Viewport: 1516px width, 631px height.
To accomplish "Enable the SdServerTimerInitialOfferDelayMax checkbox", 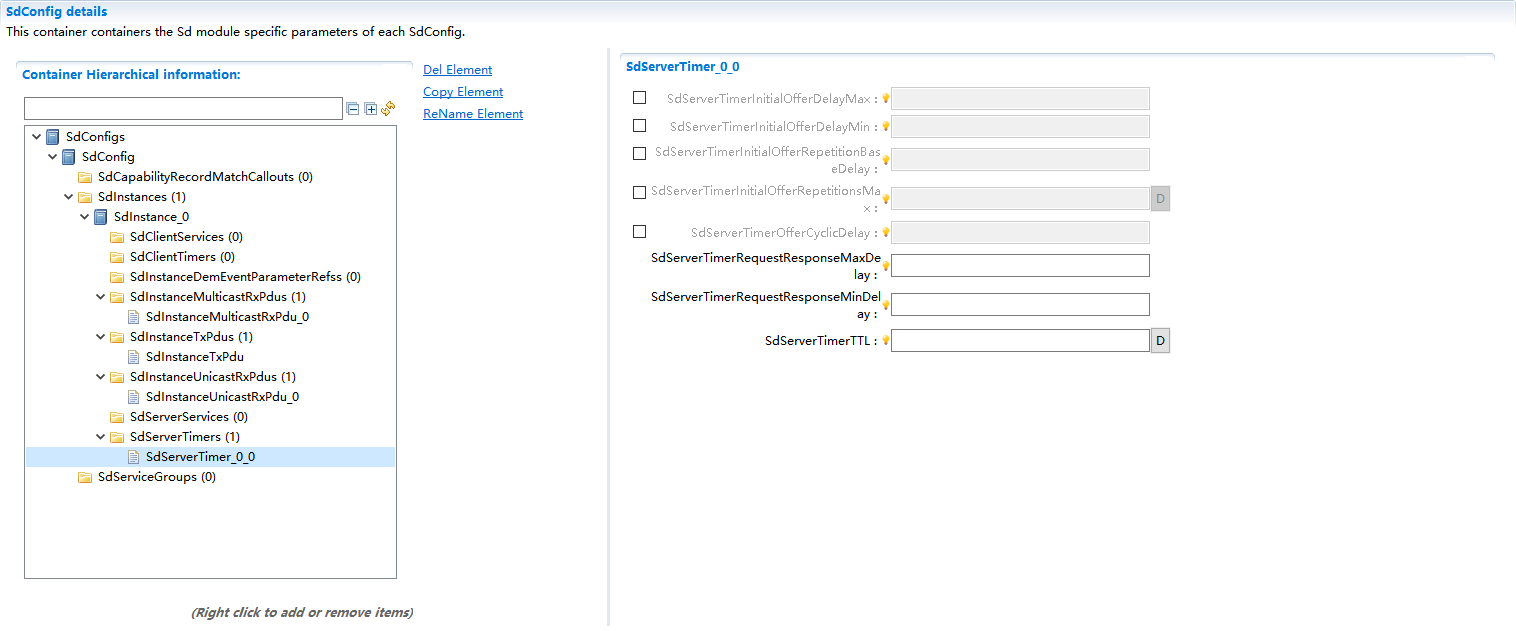I will (x=639, y=97).
